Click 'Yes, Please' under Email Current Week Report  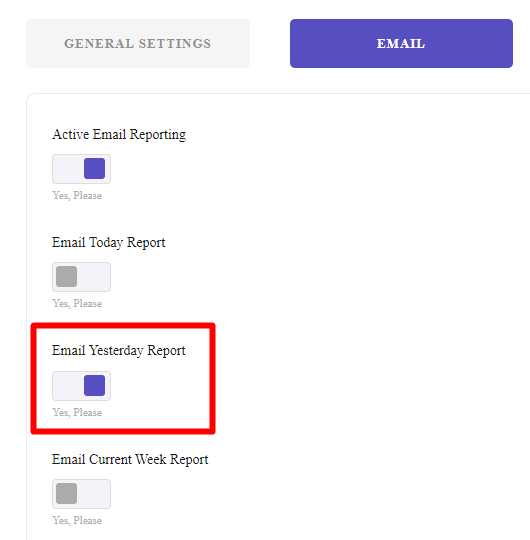77,521
